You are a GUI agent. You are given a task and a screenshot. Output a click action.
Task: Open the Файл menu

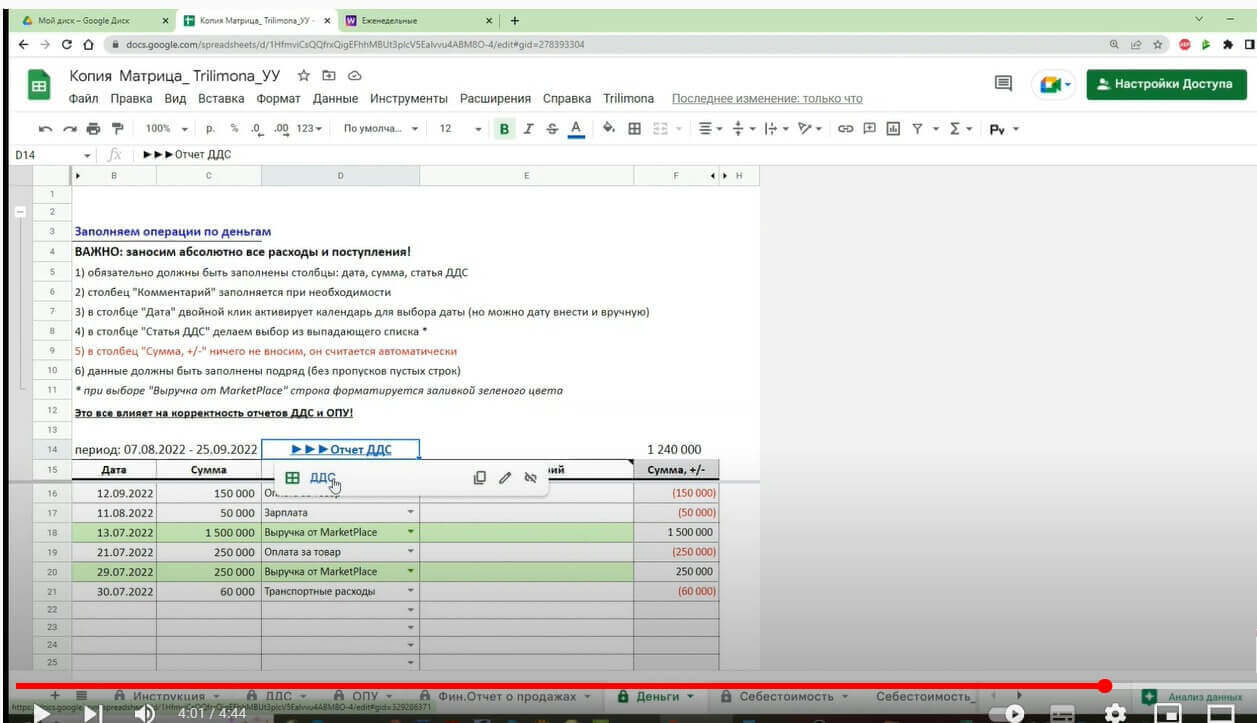[x=83, y=99]
